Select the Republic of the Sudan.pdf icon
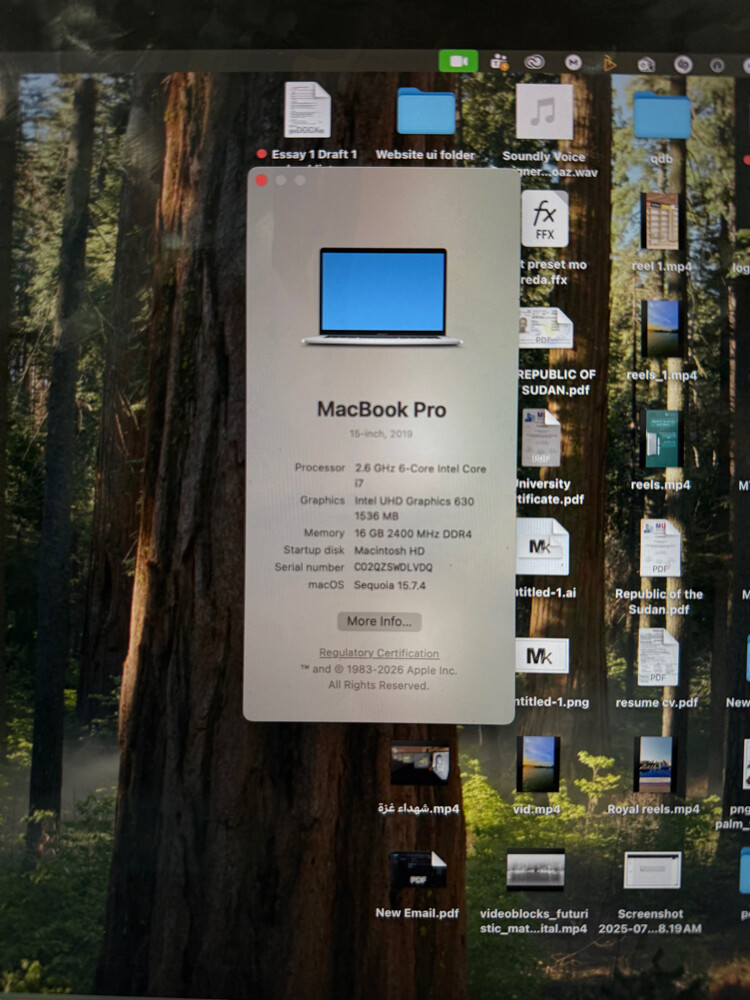Screen dimensions: 750x1000 coord(660,548)
